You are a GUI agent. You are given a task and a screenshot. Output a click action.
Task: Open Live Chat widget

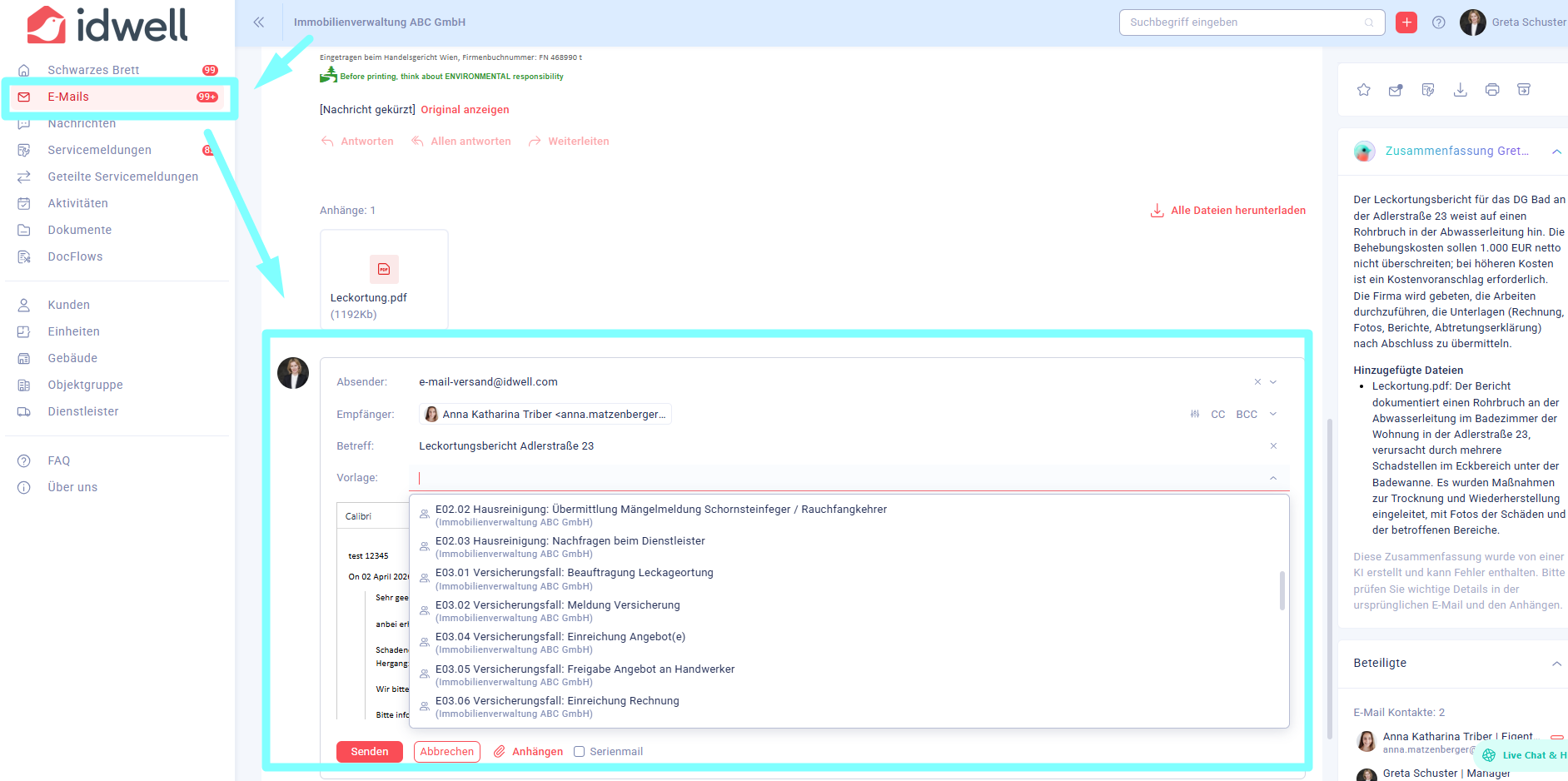[1523, 755]
